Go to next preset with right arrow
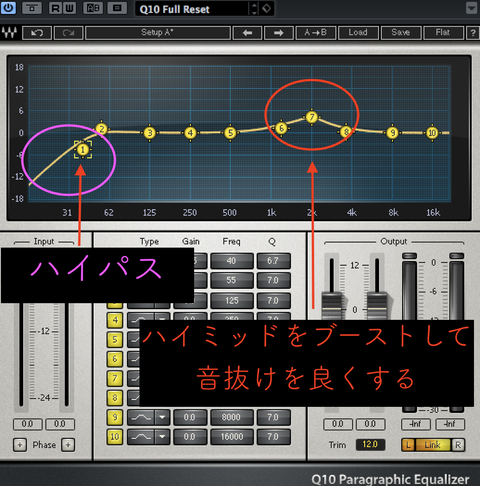This screenshot has width=480, height=486. [x=279, y=33]
